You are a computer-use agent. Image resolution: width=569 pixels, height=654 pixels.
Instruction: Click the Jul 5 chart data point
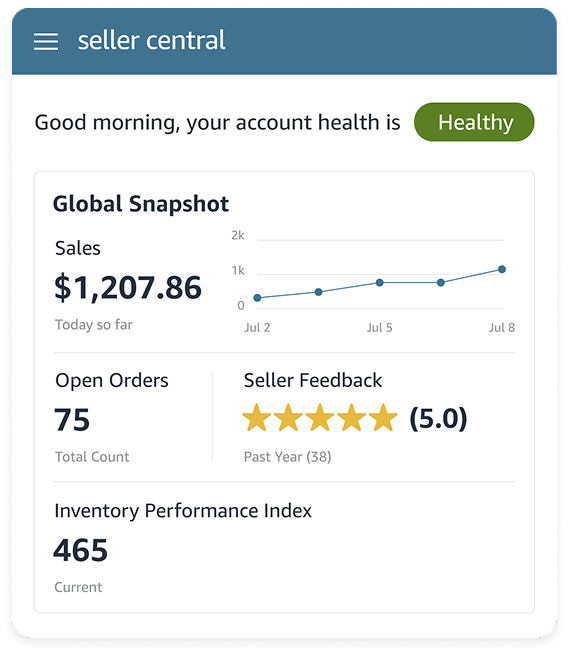point(380,283)
